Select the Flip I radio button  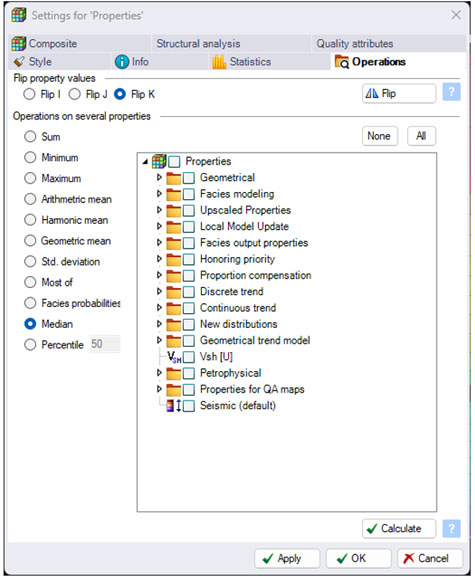point(29,94)
